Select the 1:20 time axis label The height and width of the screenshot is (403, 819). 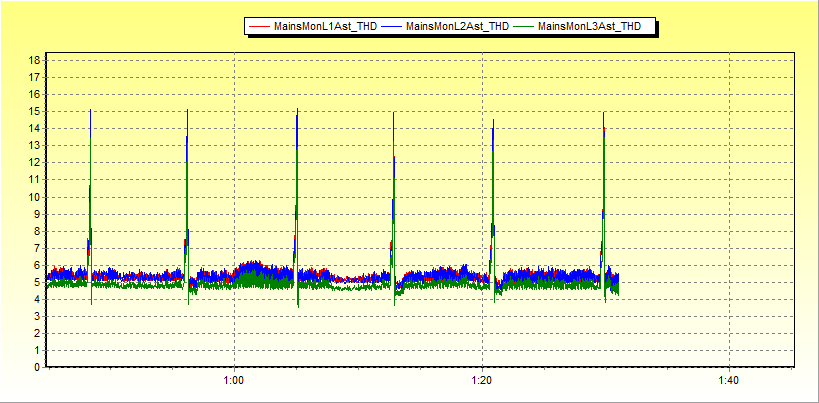click(x=481, y=381)
